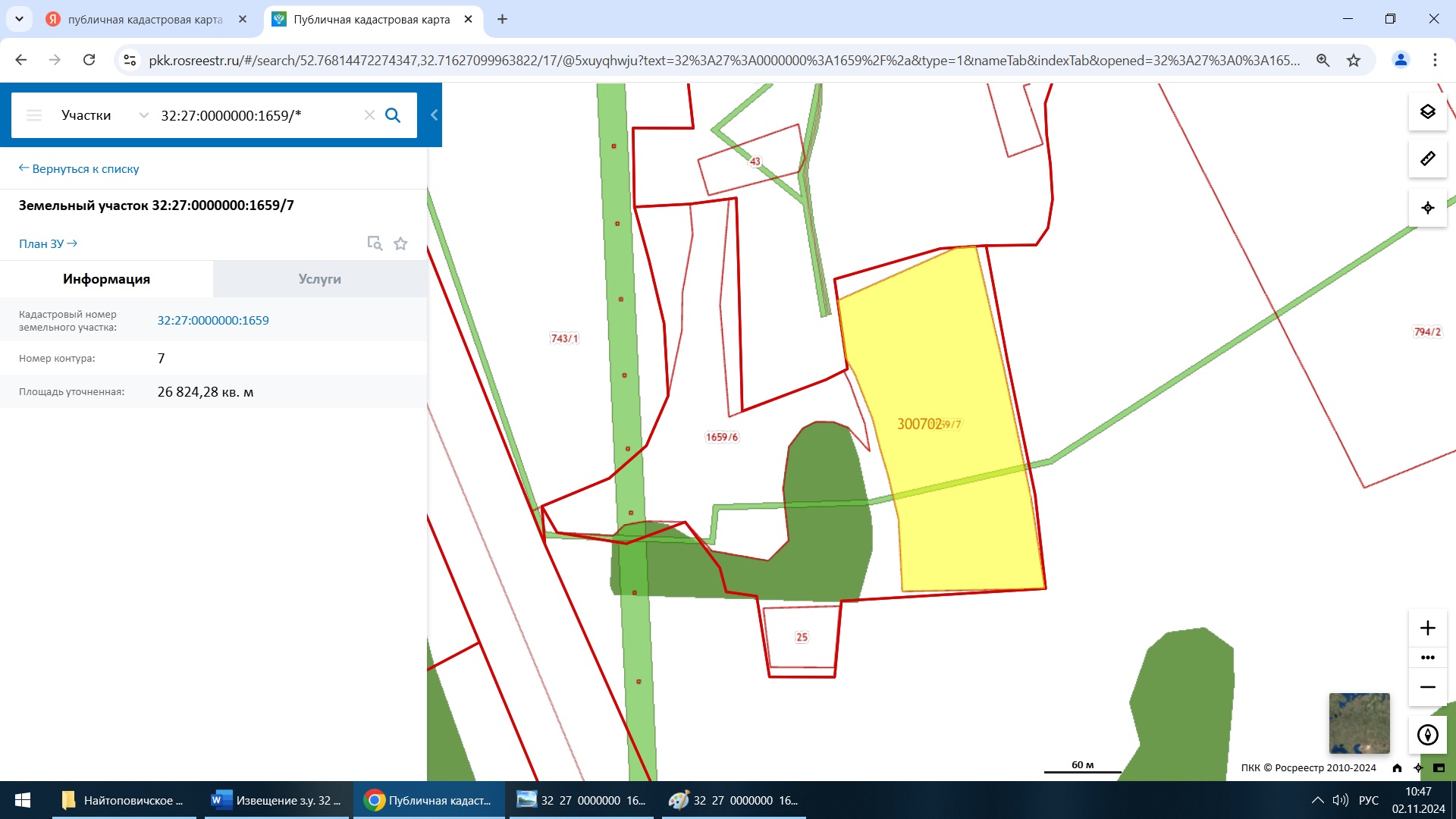The width and height of the screenshot is (1456, 819).
Task: Open browser zoom magnifier in address bar
Action: pos(1323,60)
